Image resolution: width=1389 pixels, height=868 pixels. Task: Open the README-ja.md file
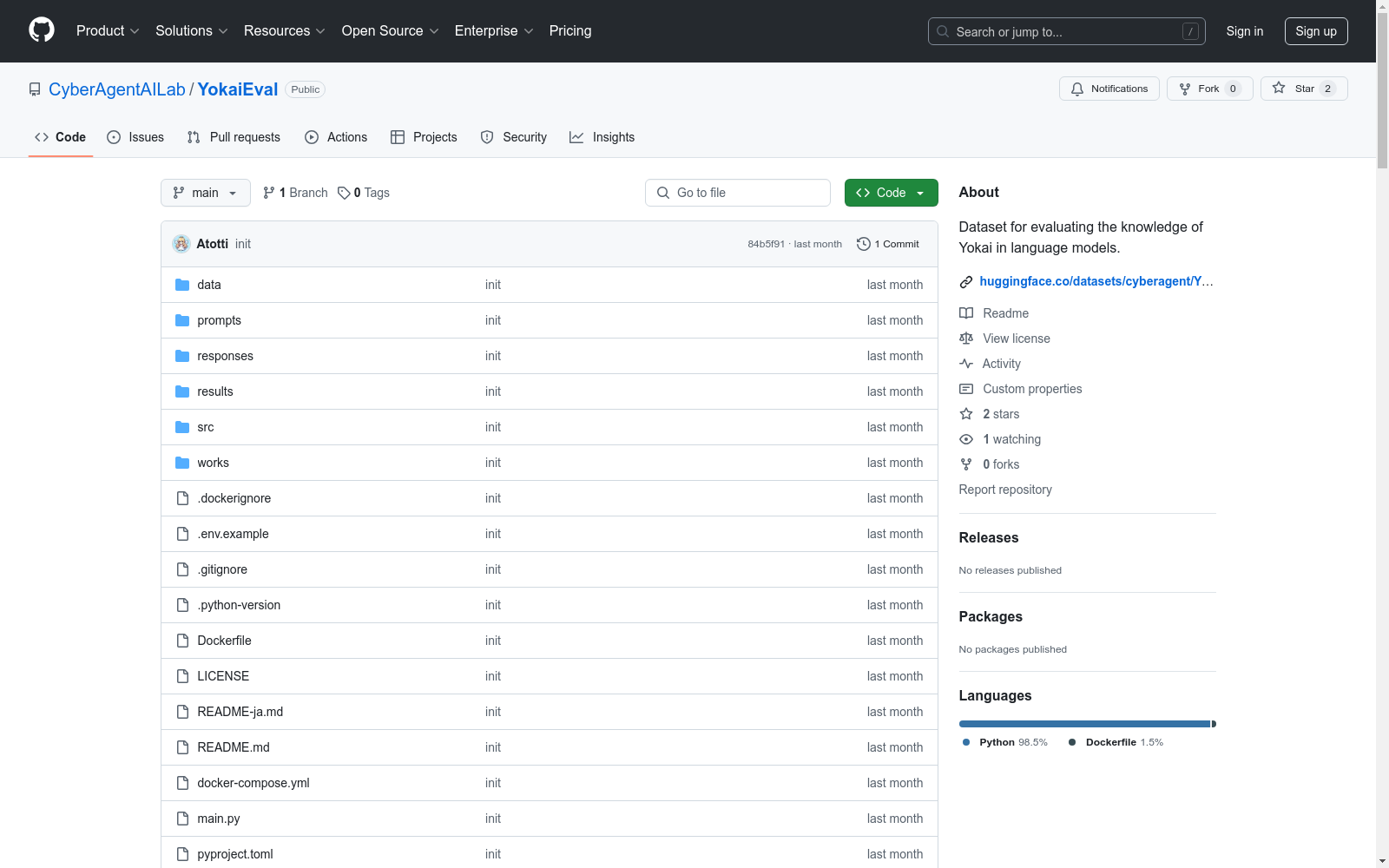(x=240, y=712)
